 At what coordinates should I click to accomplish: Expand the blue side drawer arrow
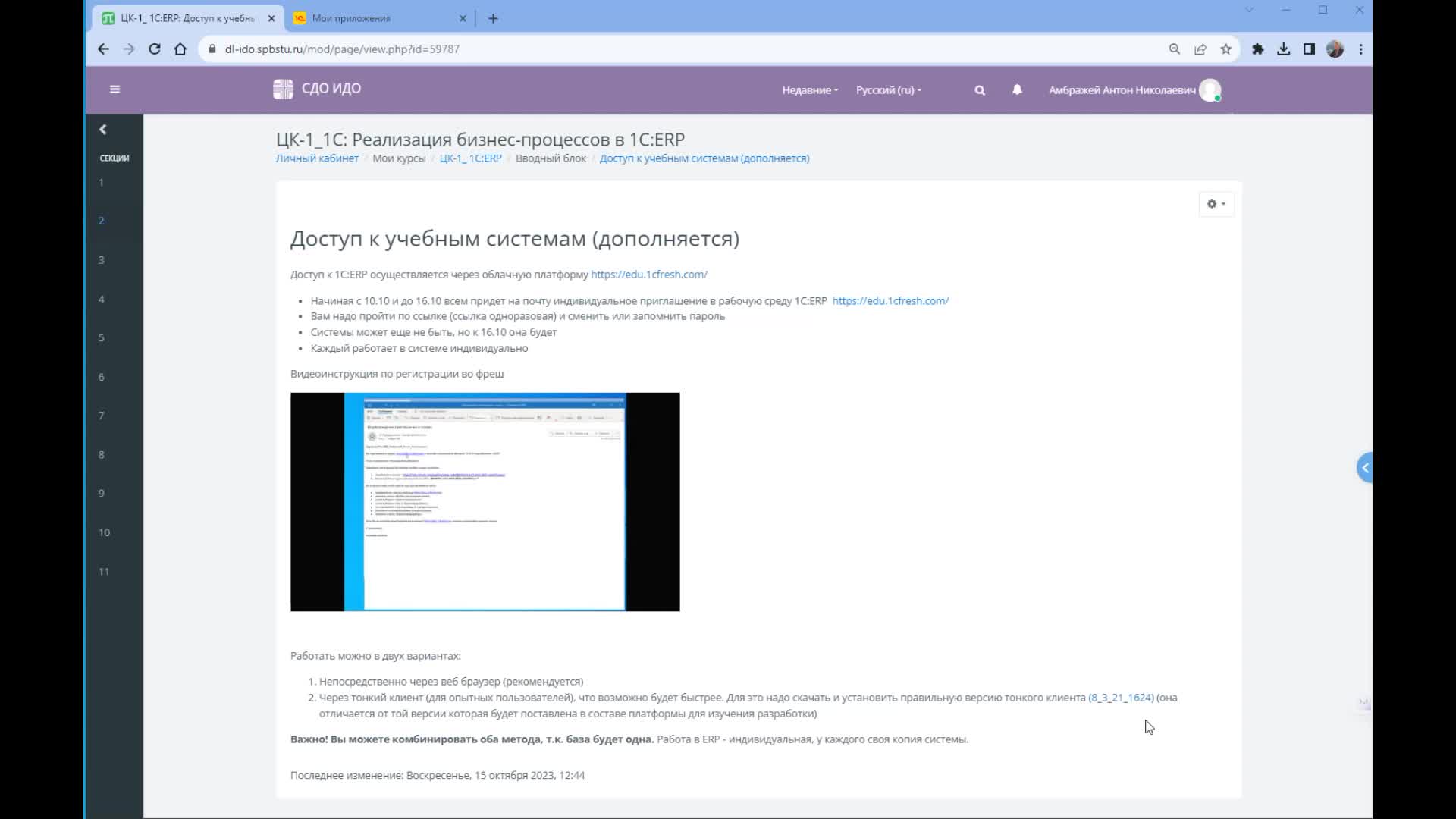coord(1364,468)
